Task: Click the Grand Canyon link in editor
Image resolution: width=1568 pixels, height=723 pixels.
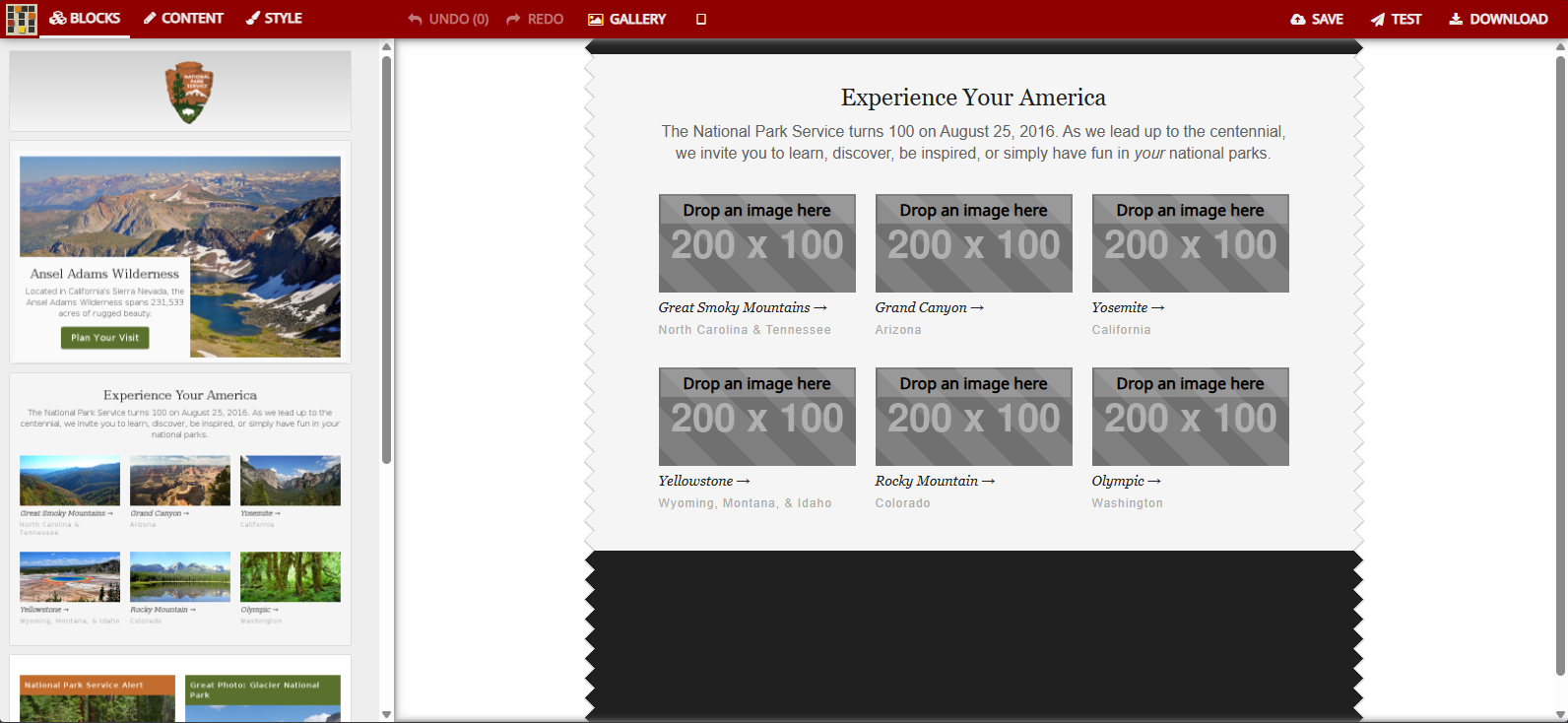Action: click(929, 307)
